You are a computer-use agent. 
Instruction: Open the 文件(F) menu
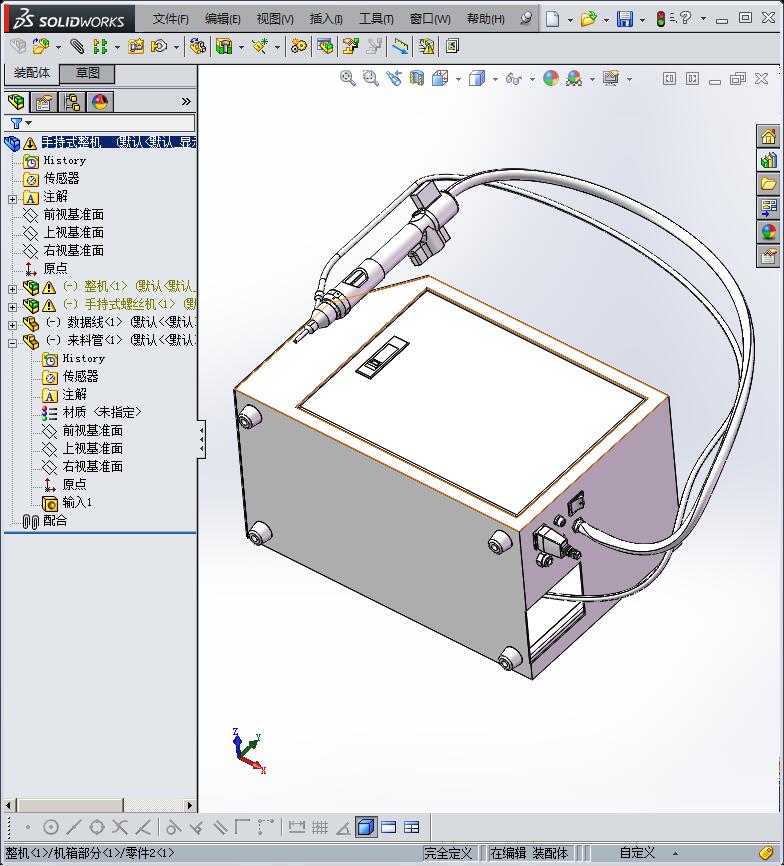(171, 19)
